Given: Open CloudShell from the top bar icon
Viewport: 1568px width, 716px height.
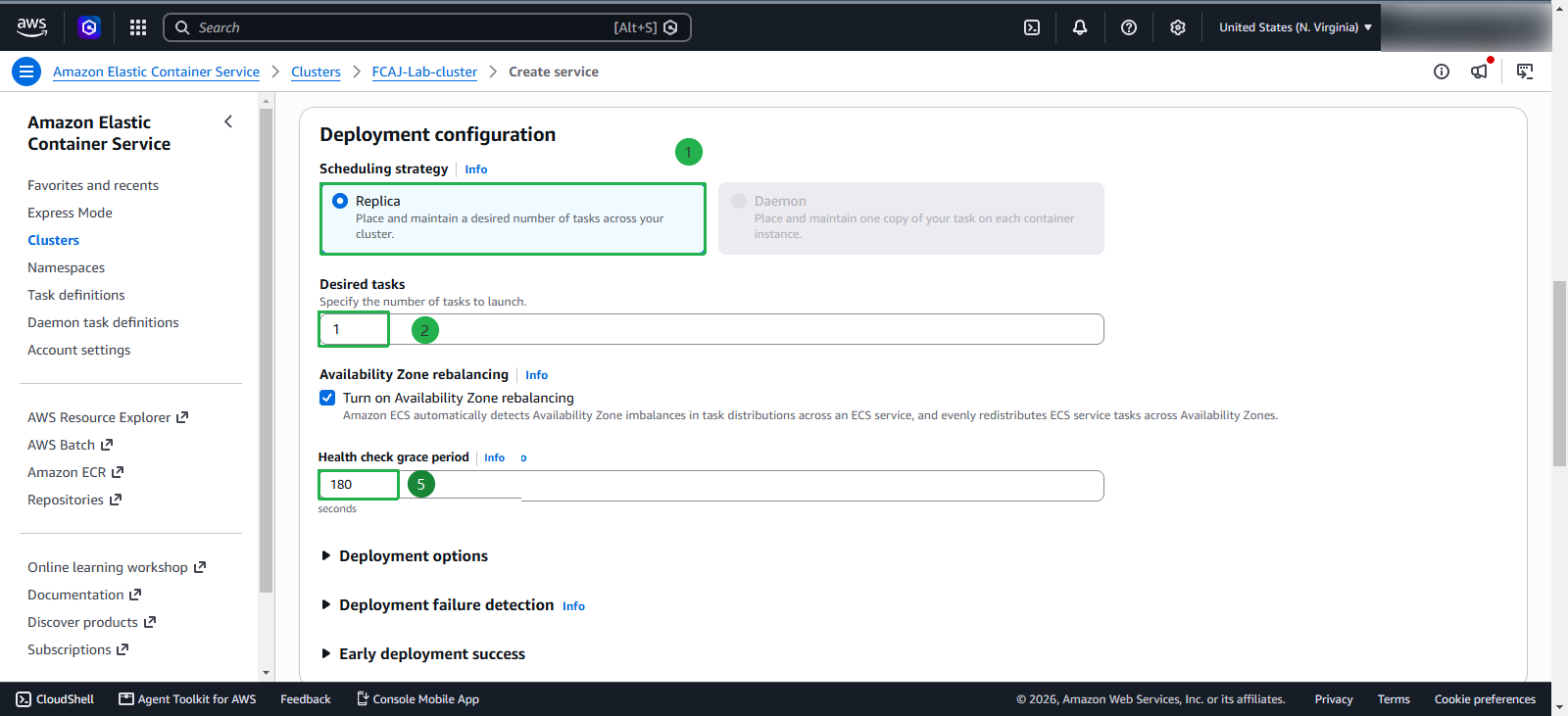Looking at the screenshot, I should point(1032,27).
